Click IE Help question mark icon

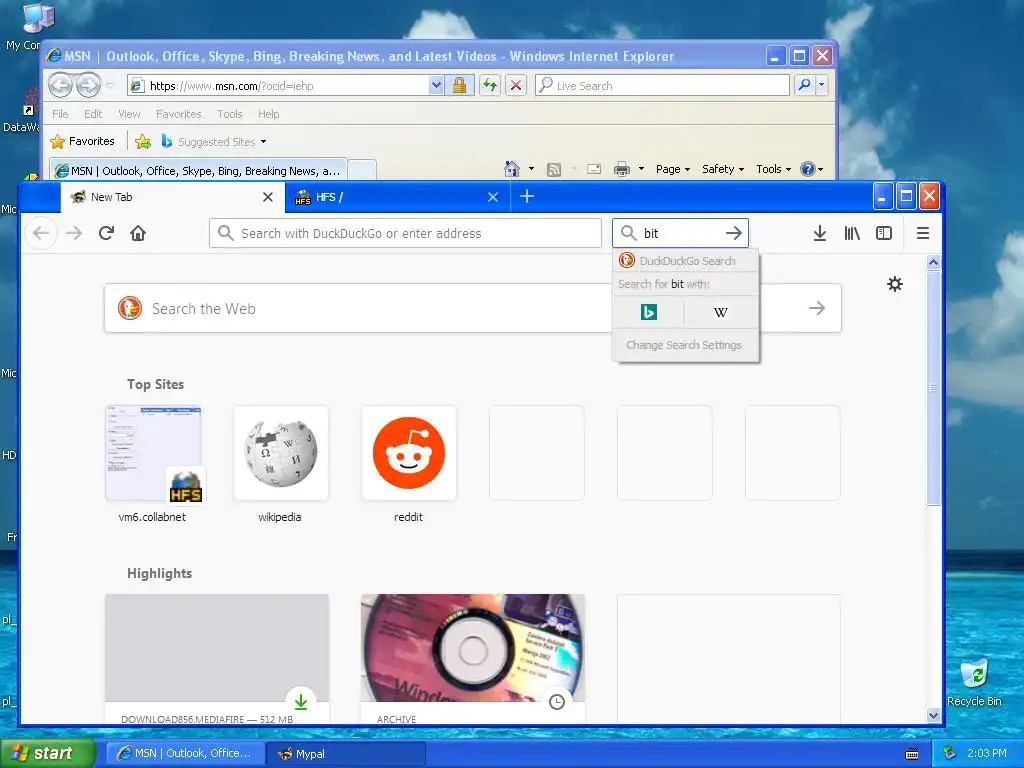coord(808,169)
